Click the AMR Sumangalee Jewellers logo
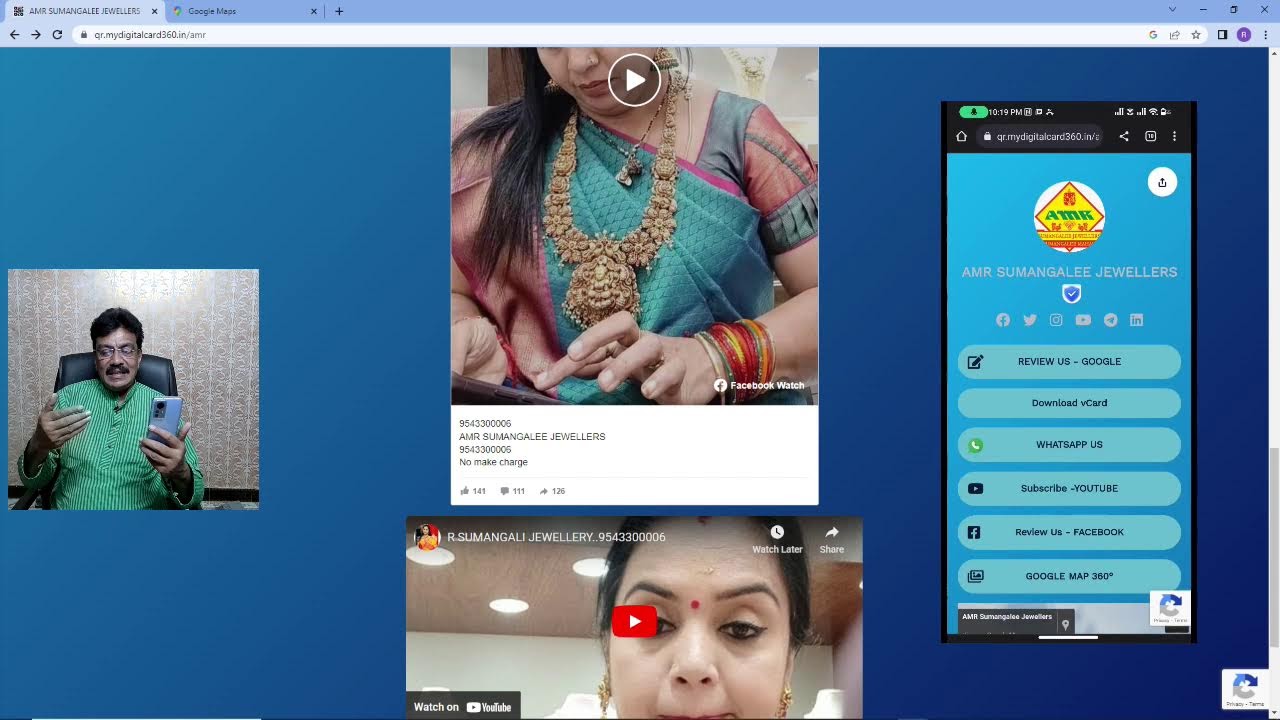The height and width of the screenshot is (720, 1280). (1069, 216)
